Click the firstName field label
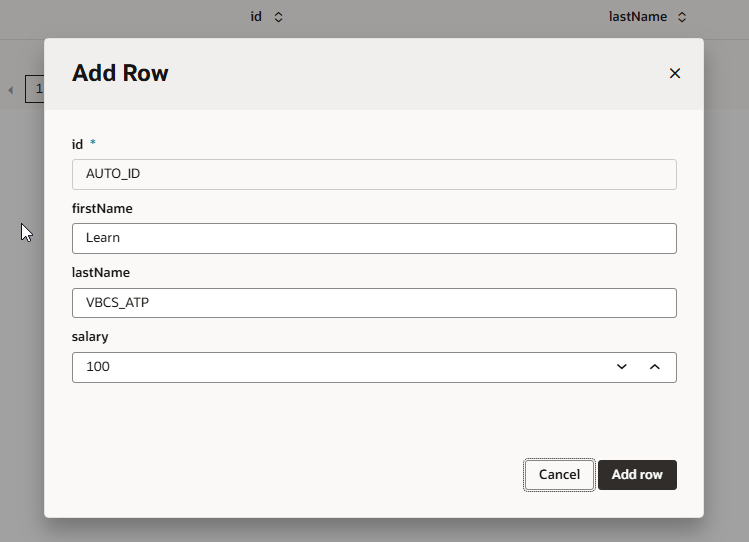Viewport: 749px width, 542px height. coord(102,209)
